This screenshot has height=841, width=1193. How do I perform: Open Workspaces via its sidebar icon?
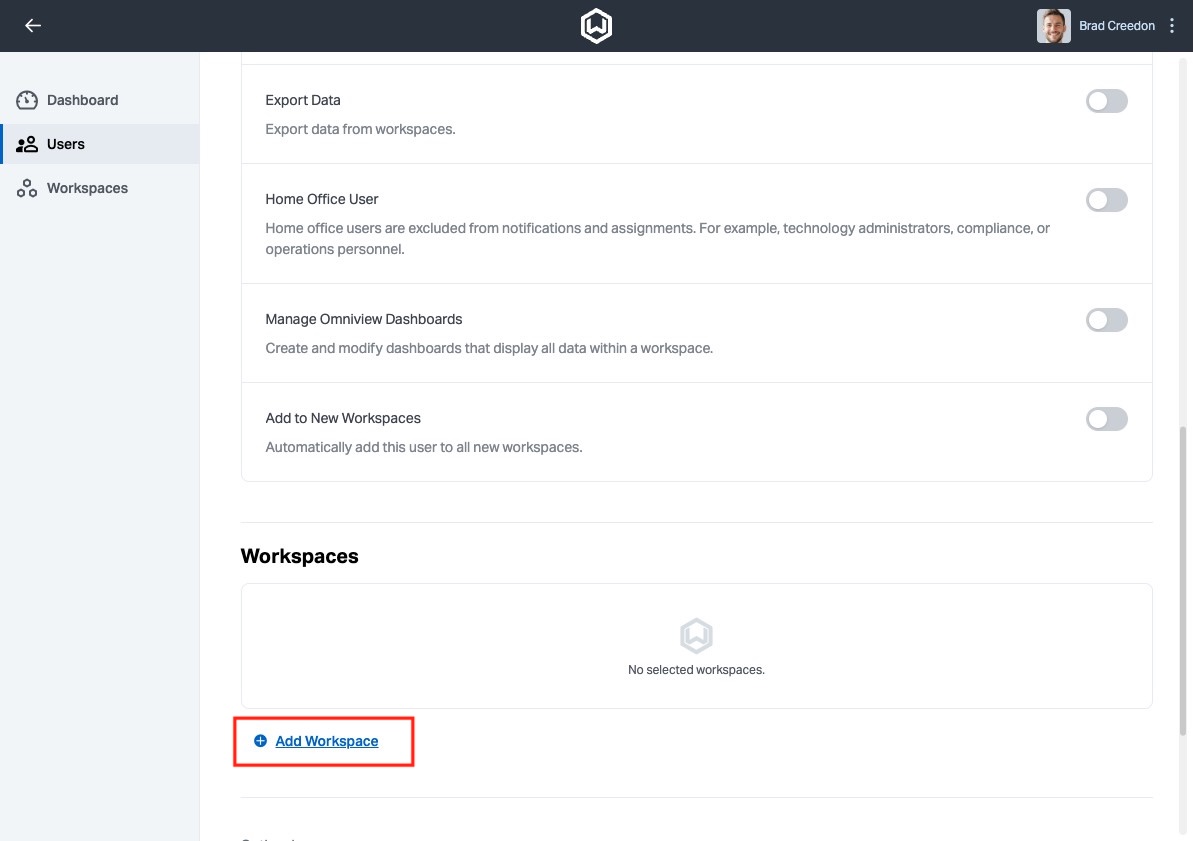[27, 187]
